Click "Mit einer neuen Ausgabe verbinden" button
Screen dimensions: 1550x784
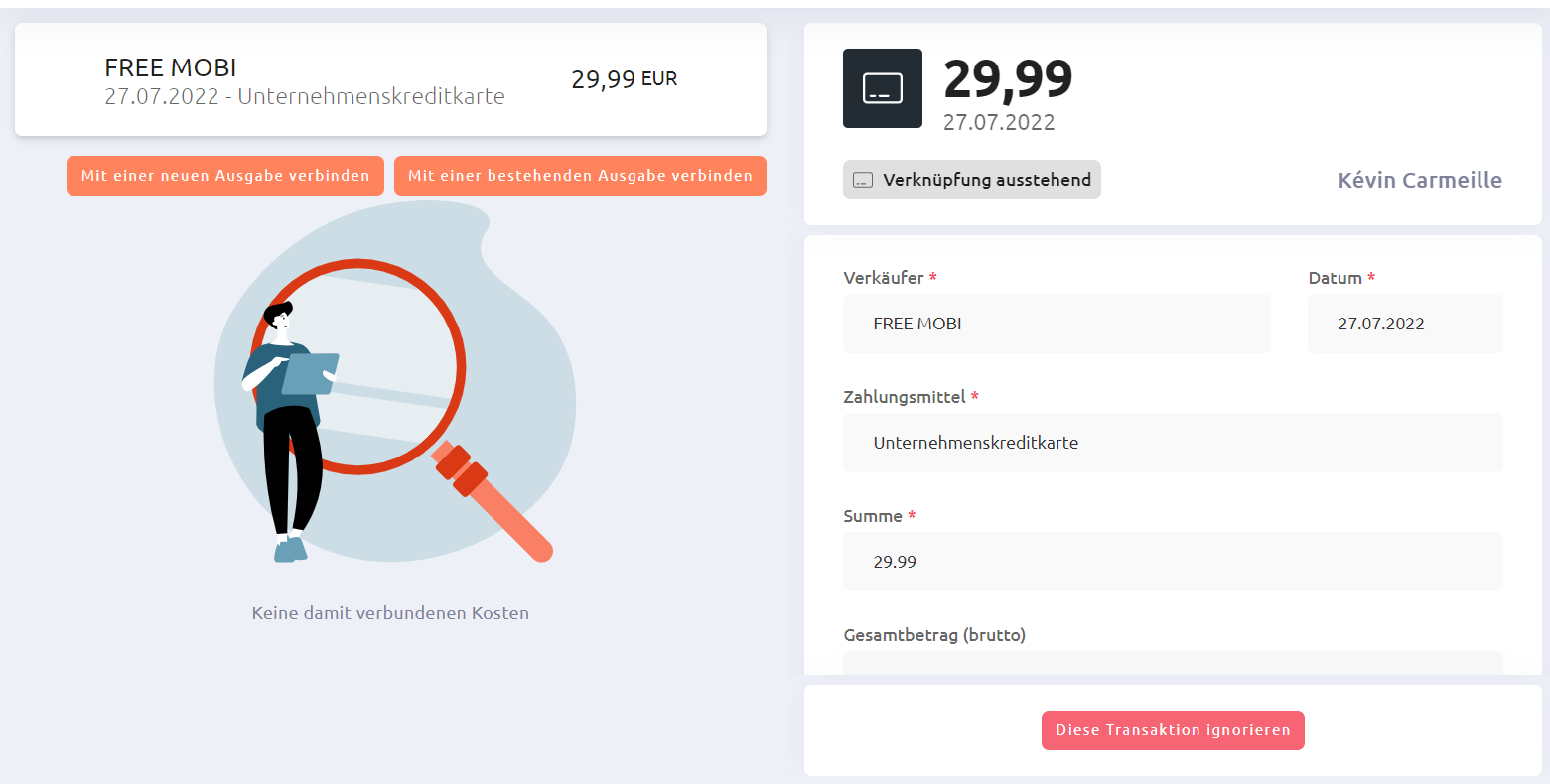[225, 176]
